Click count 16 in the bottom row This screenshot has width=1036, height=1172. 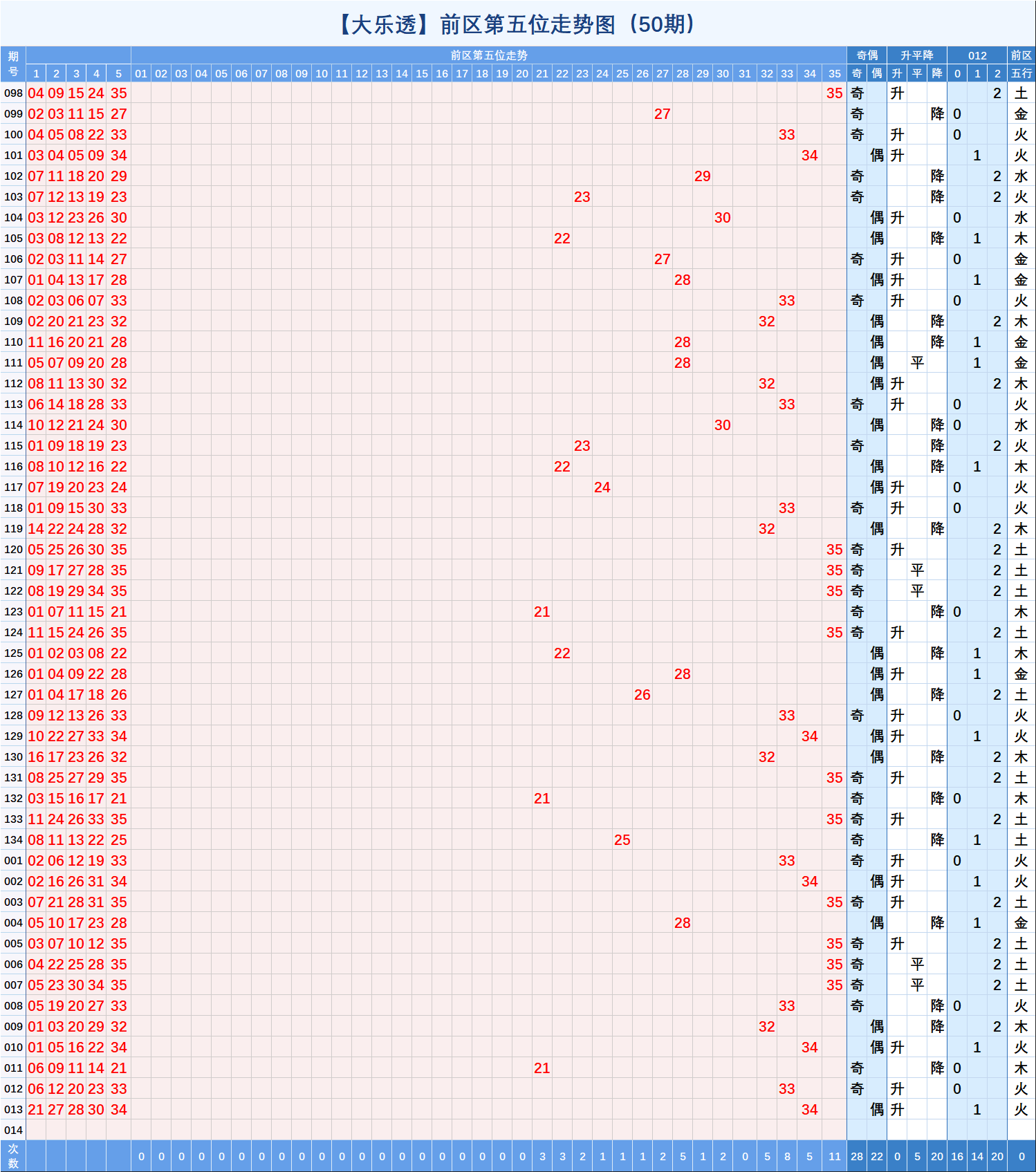[x=957, y=1156]
